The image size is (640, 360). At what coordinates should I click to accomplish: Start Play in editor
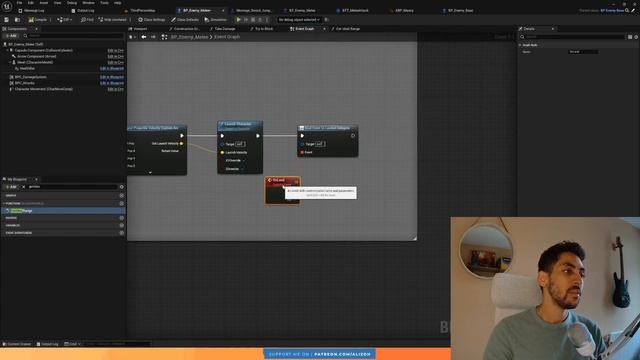click(x=238, y=20)
